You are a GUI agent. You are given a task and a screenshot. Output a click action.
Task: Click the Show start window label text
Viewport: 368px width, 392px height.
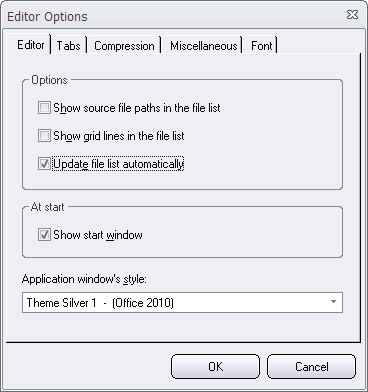pos(98,235)
